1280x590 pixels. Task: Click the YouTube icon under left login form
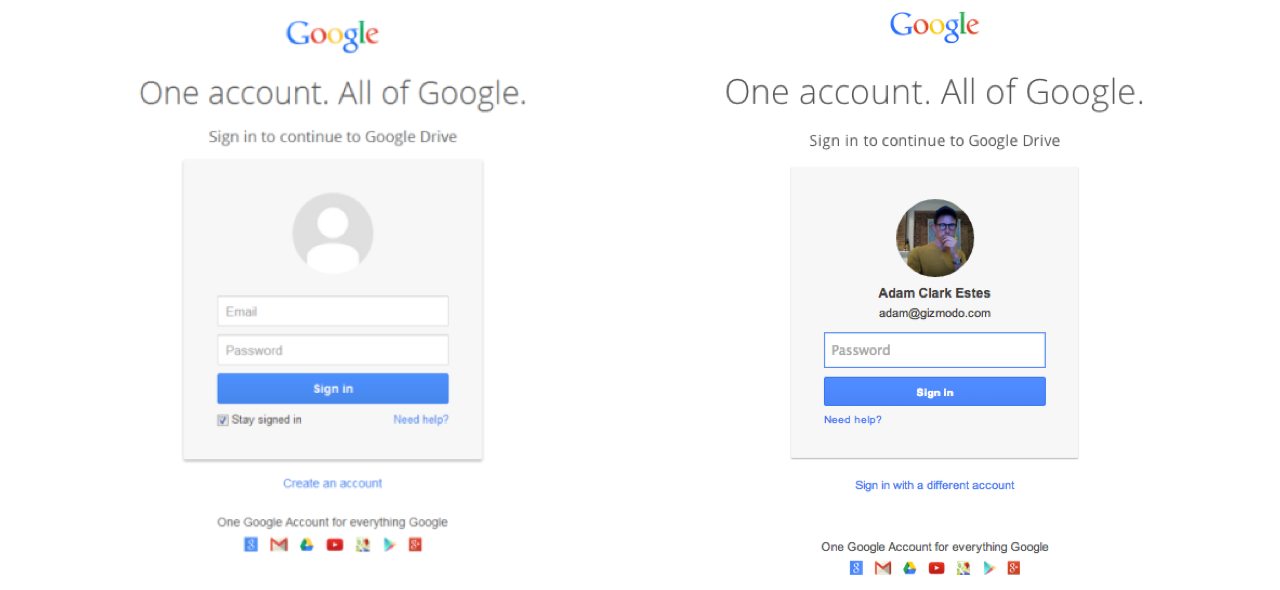[335, 545]
